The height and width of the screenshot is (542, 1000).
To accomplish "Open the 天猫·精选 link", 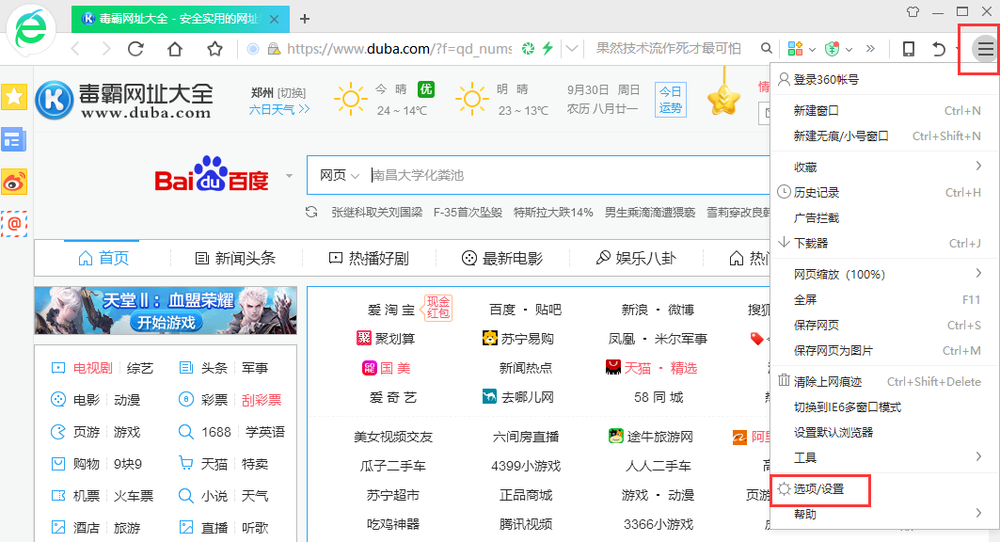I will point(651,368).
